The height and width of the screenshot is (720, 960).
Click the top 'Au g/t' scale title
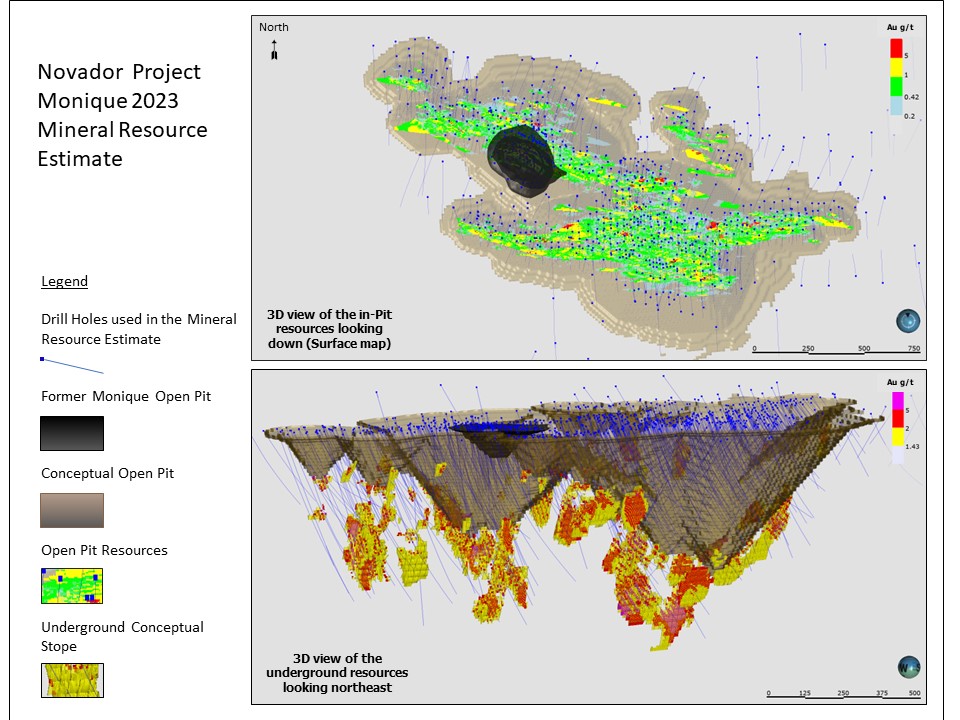pos(900,27)
